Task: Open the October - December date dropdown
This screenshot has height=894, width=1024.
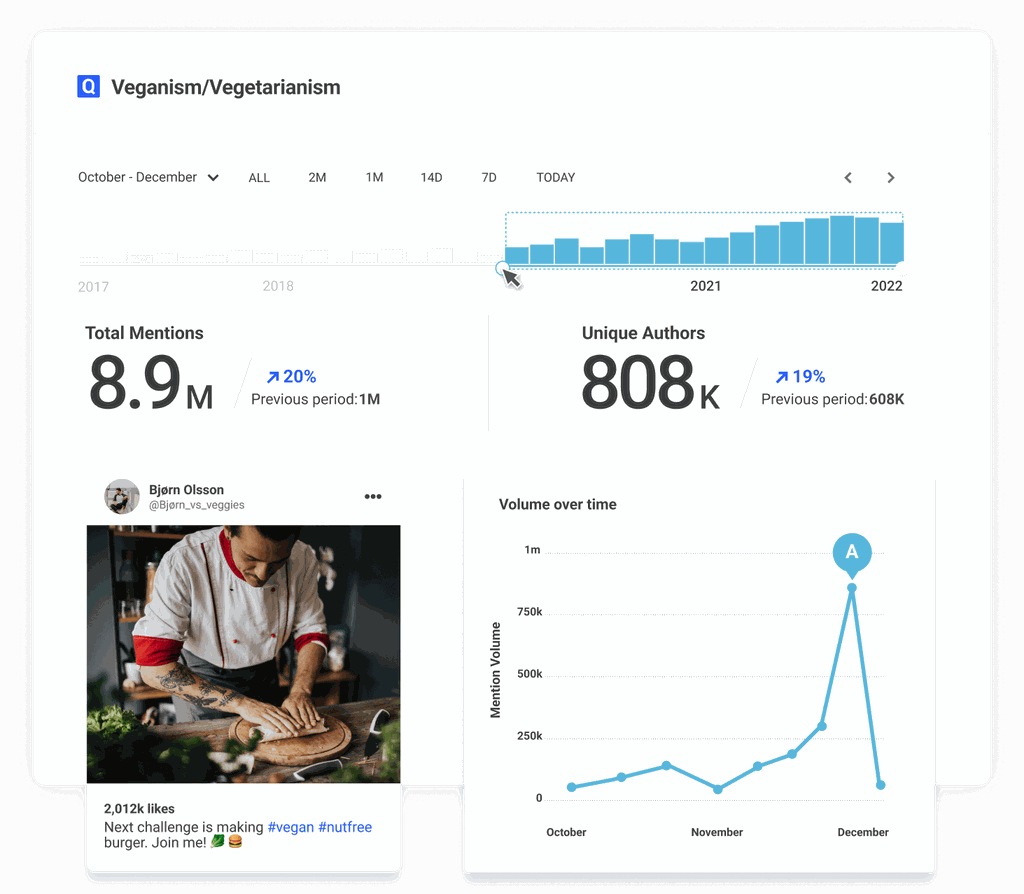Action: pyautogui.click(x=148, y=177)
